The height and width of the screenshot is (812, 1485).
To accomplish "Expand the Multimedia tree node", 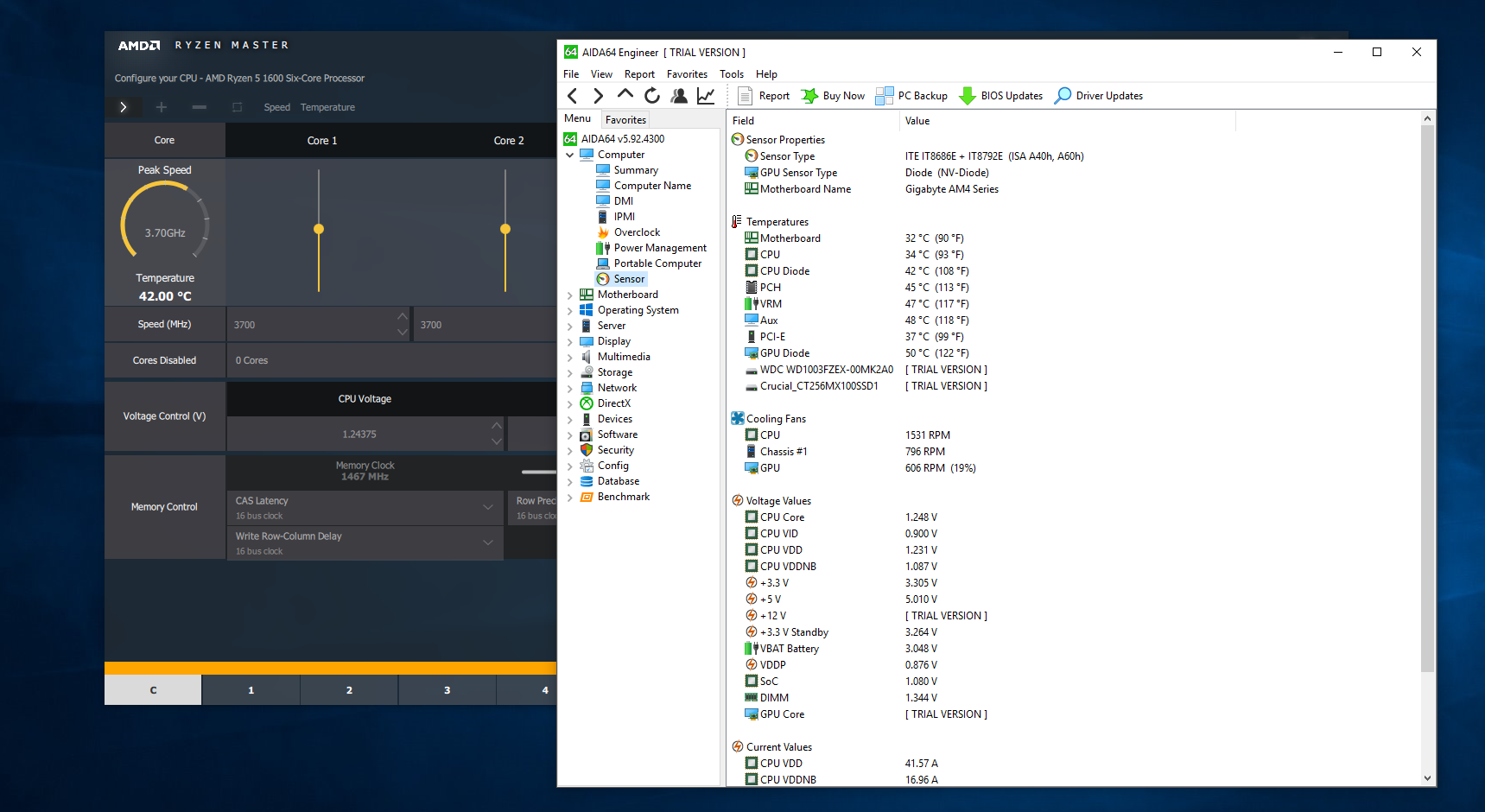I will [x=570, y=358].
